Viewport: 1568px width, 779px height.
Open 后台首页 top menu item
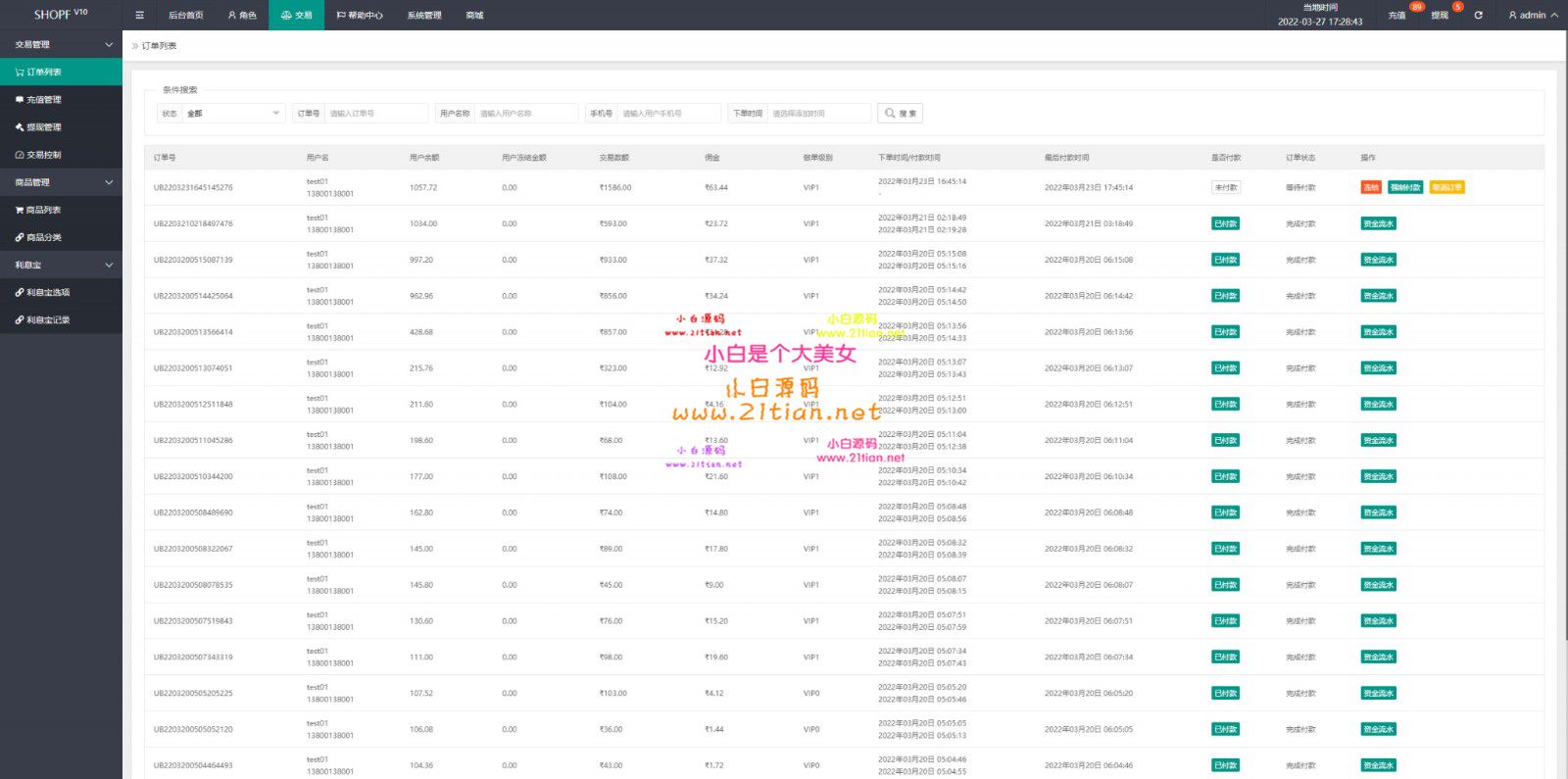tap(185, 15)
